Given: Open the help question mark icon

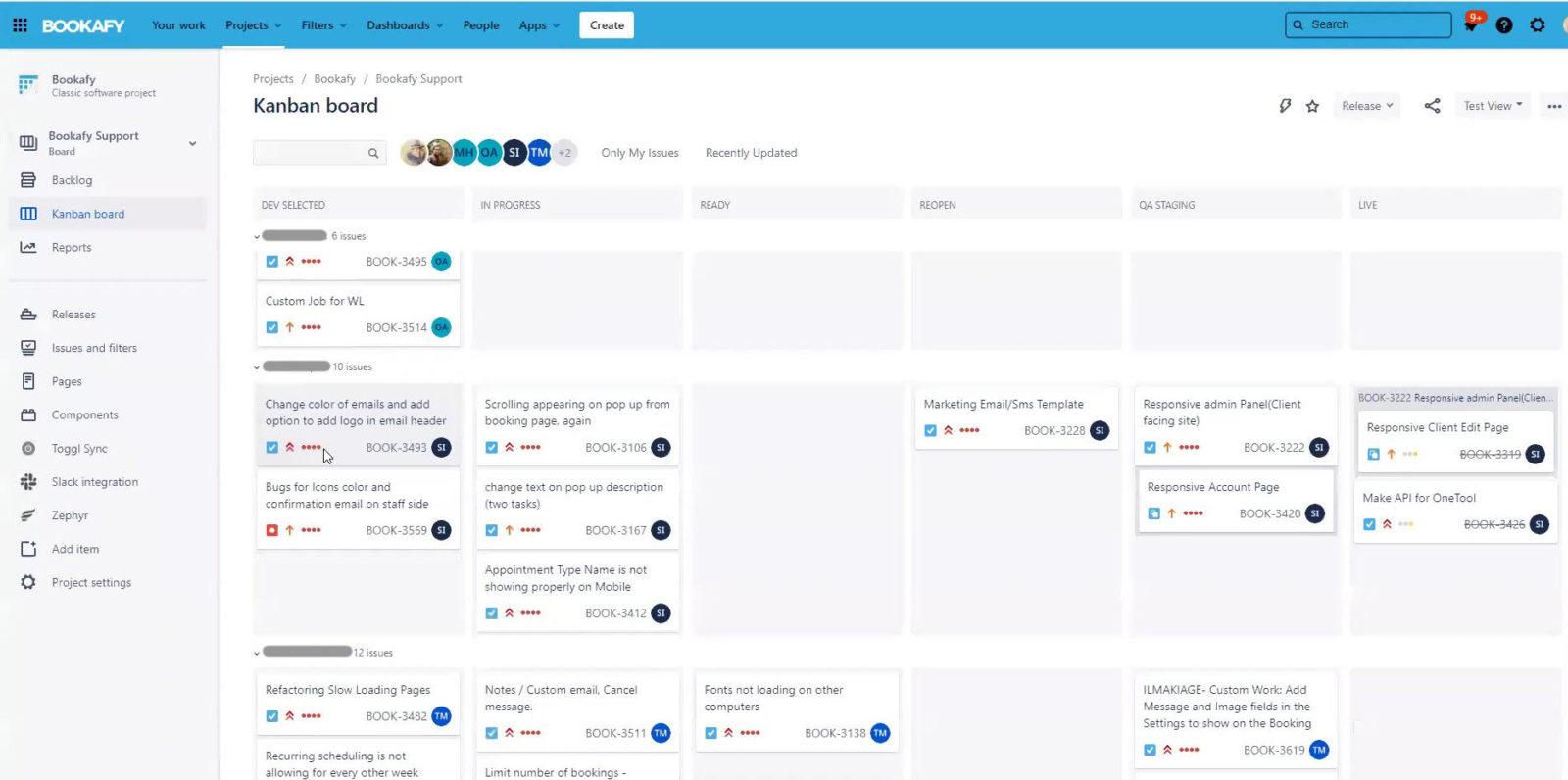Looking at the screenshot, I should pos(1504,25).
